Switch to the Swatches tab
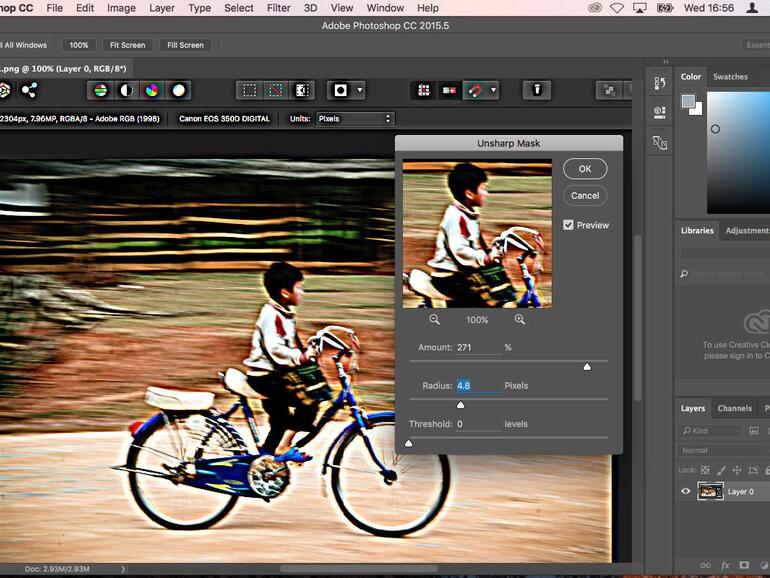770x578 pixels. point(730,77)
